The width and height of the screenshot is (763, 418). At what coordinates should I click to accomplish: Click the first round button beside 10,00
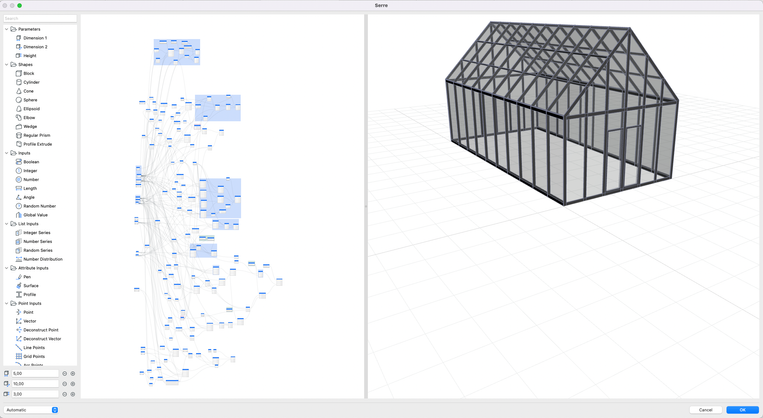tap(64, 383)
